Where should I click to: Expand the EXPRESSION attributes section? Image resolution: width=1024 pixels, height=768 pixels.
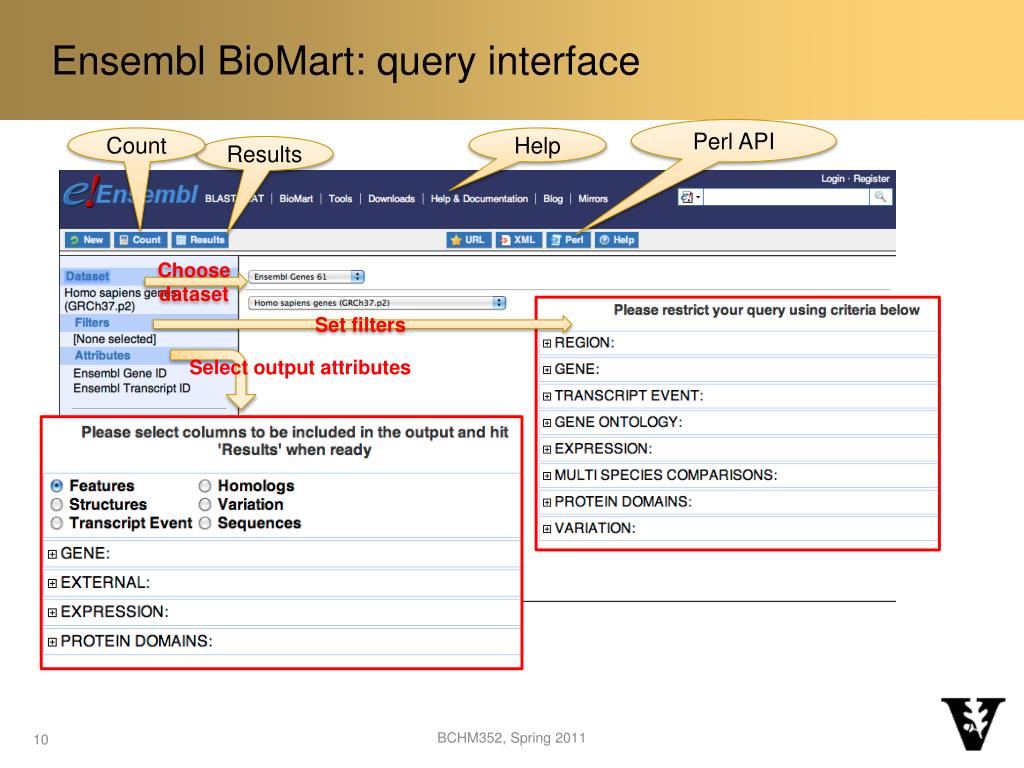[x=52, y=613]
